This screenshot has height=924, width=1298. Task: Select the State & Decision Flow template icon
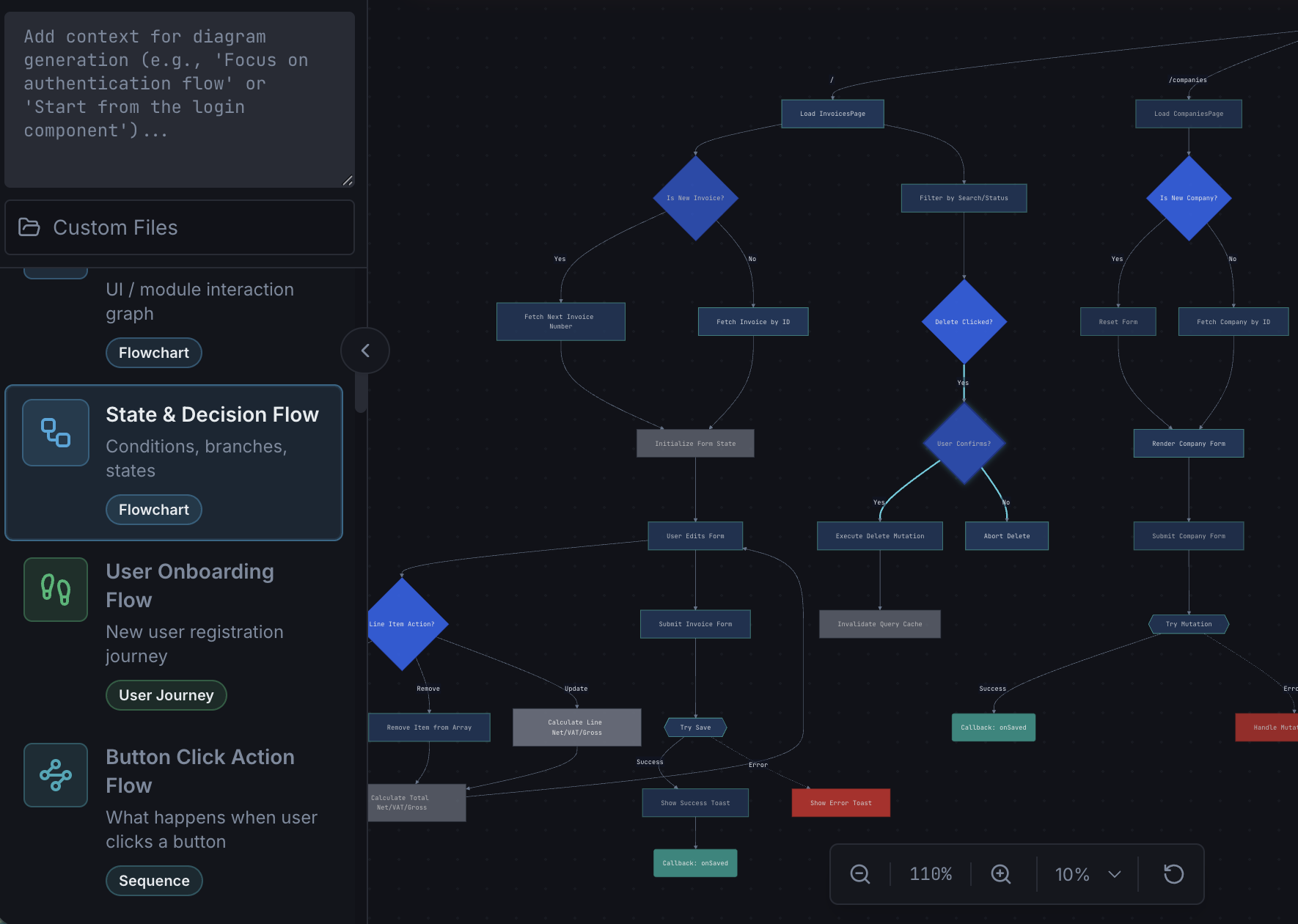click(x=55, y=433)
